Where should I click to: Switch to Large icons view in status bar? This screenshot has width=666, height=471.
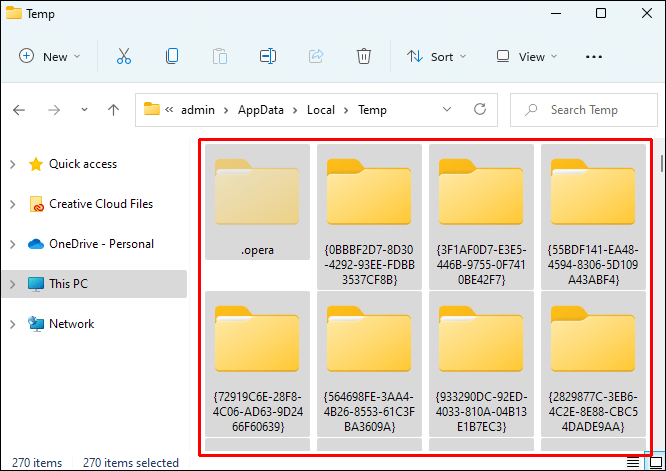point(656,462)
